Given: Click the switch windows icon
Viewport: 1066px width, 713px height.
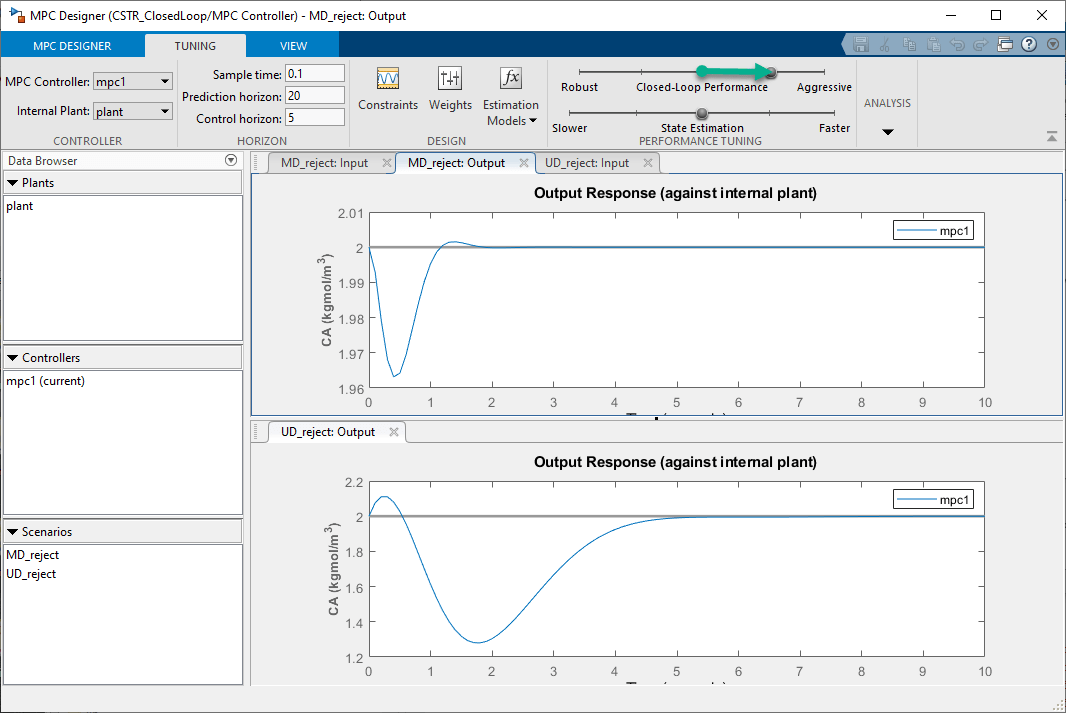Looking at the screenshot, I should point(1005,45).
